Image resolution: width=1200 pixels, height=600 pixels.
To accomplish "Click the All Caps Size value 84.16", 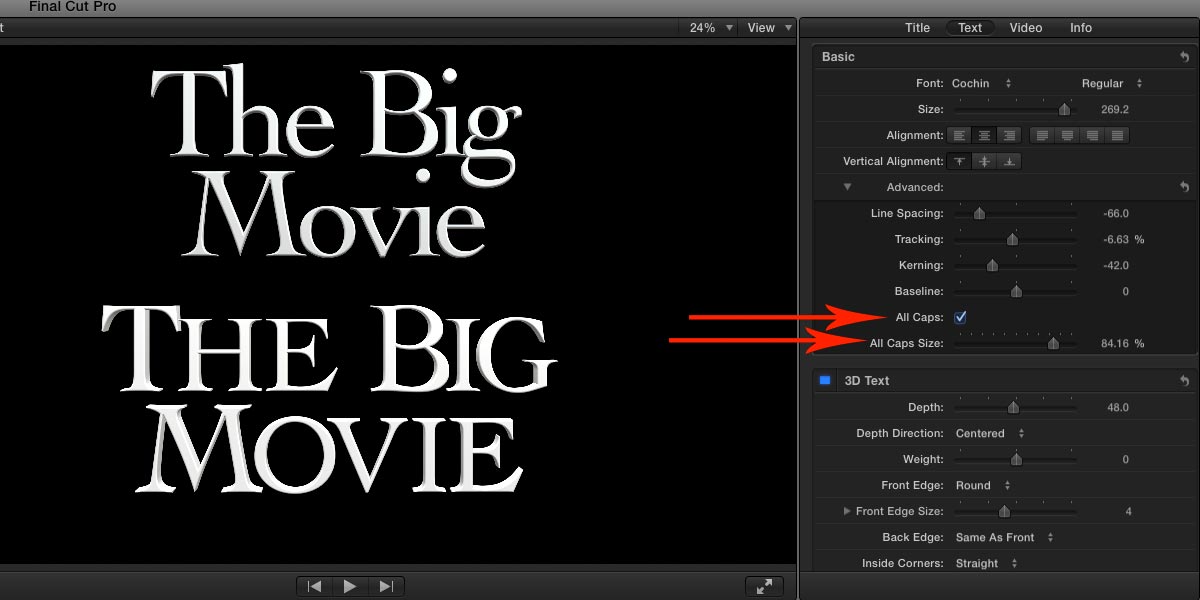I will click(x=1115, y=343).
